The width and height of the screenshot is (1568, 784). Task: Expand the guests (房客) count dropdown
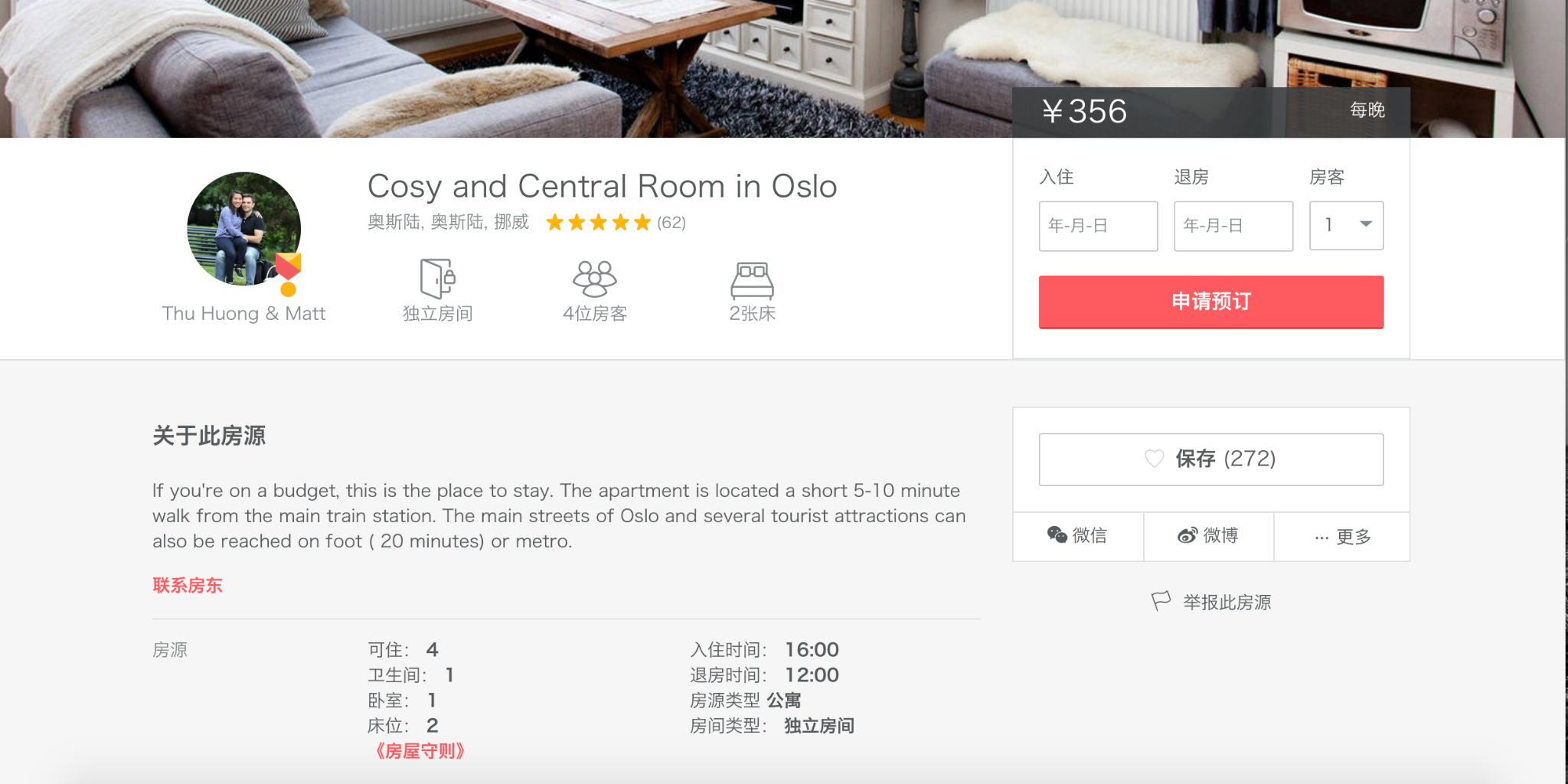[1346, 225]
